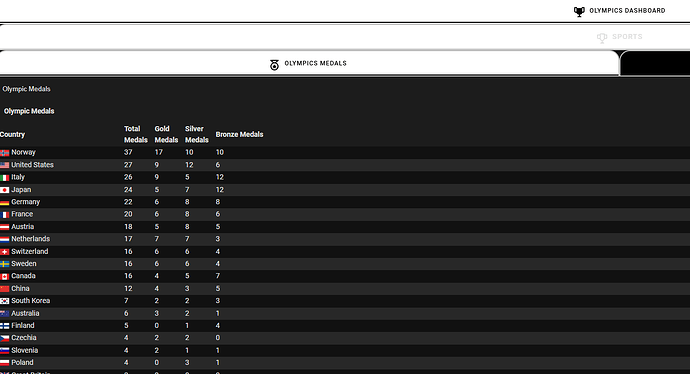Viewport: 690px width, 374px height.
Task: Open the black tab right of Olympics Medals
Action: pyautogui.click(x=655, y=63)
